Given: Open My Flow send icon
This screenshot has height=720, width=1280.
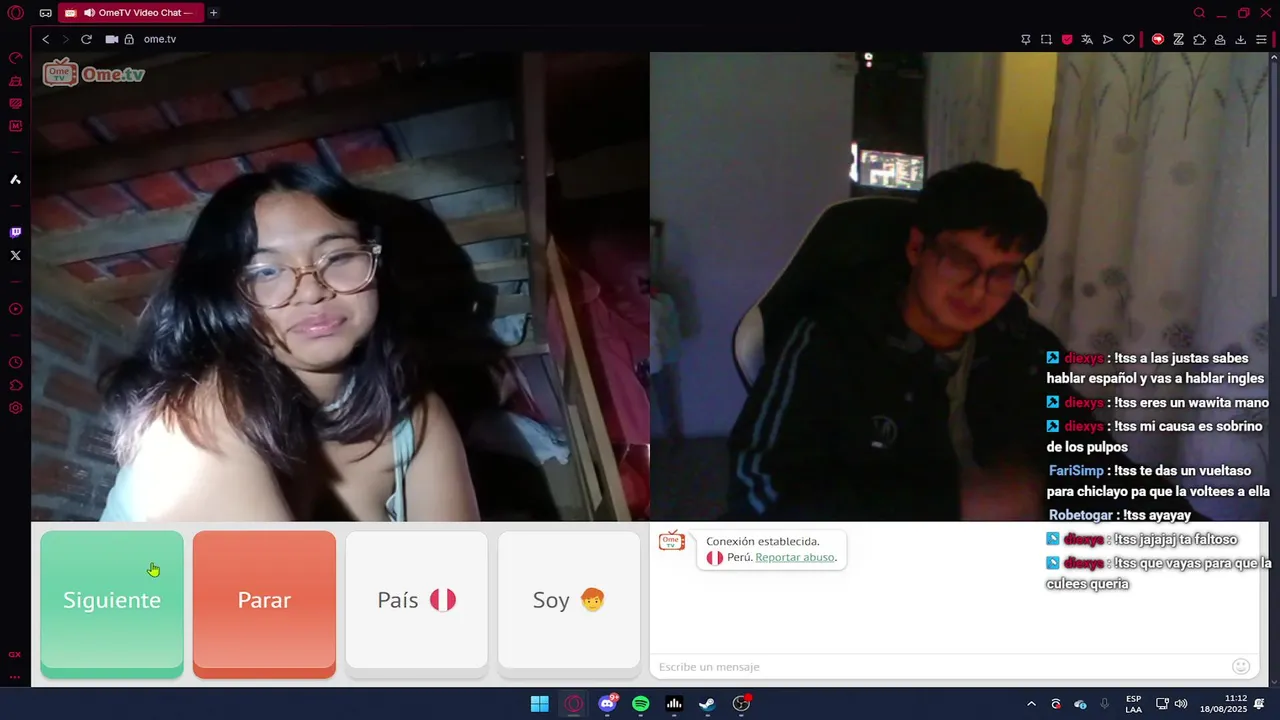Looking at the screenshot, I should pyautogui.click(x=1108, y=39).
